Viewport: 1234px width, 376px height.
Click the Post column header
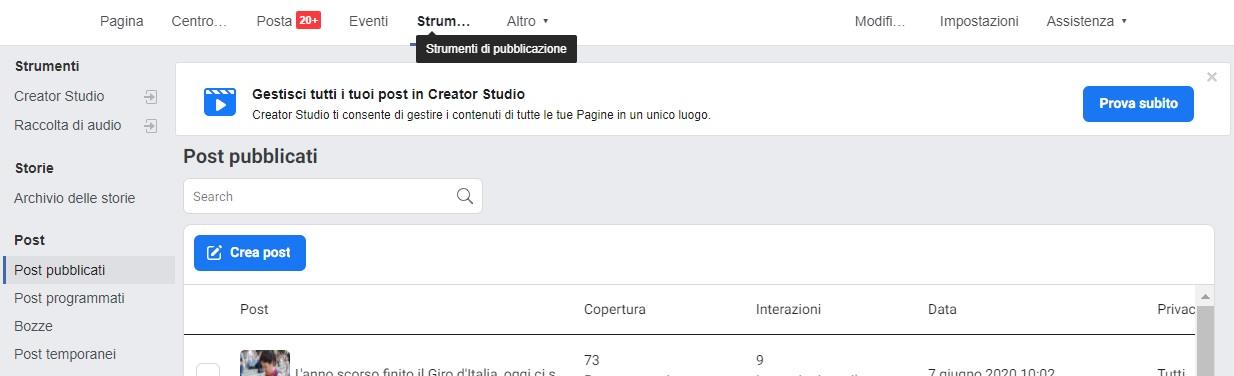[x=254, y=309]
